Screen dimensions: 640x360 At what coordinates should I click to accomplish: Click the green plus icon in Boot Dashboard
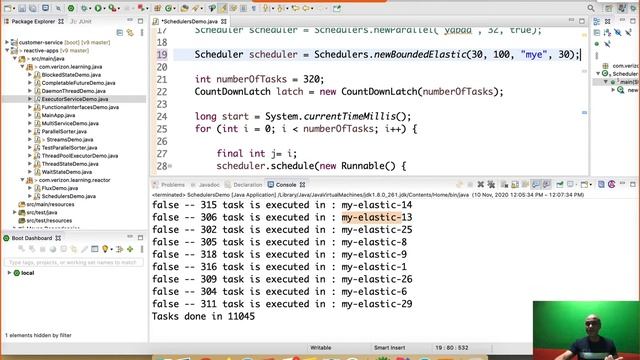tap(130, 249)
